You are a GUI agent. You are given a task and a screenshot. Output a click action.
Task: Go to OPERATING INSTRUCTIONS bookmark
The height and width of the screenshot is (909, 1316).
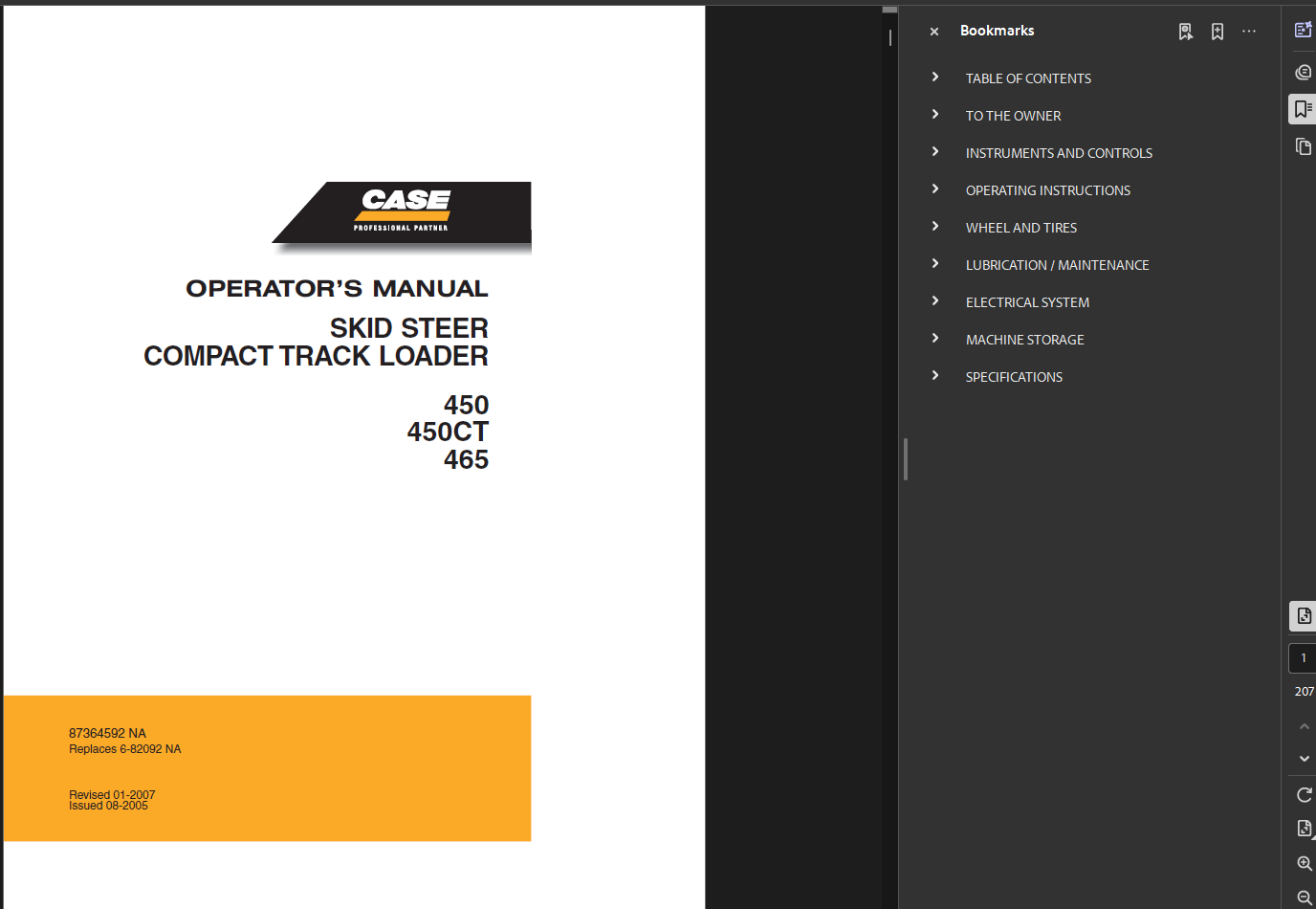pyautogui.click(x=1047, y=190)
